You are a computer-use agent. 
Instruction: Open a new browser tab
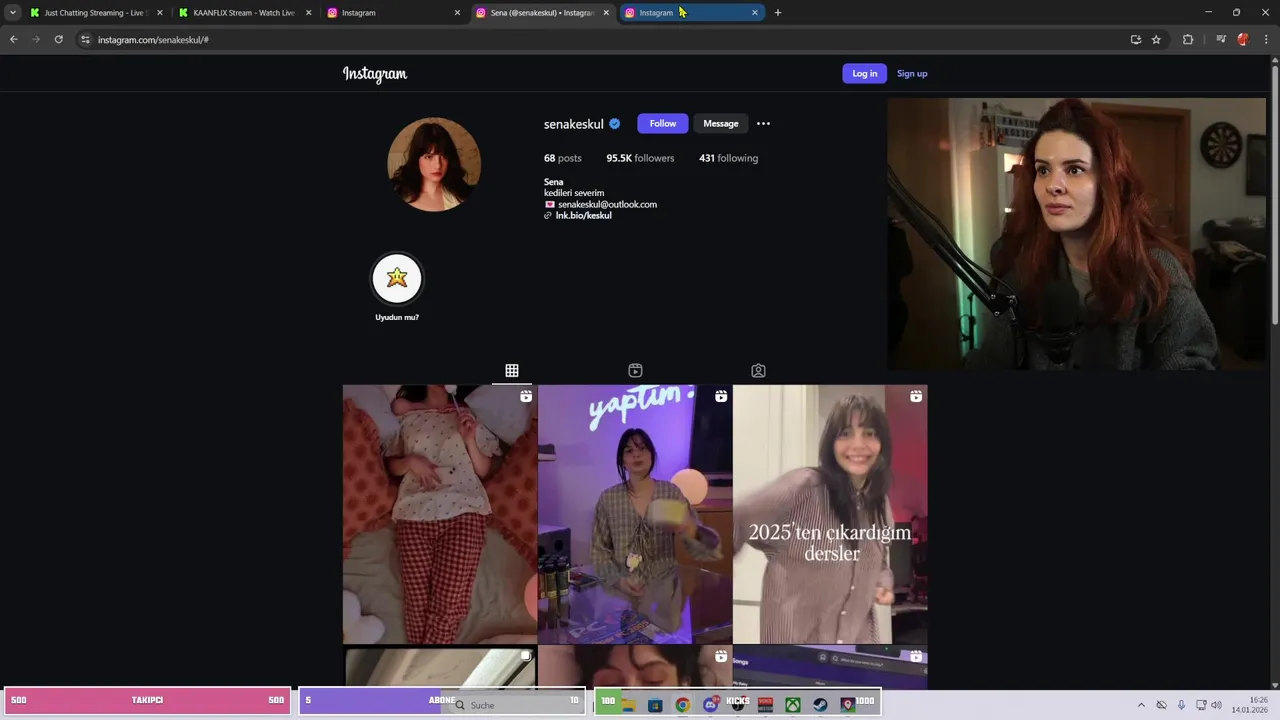[x=778, y=13]
